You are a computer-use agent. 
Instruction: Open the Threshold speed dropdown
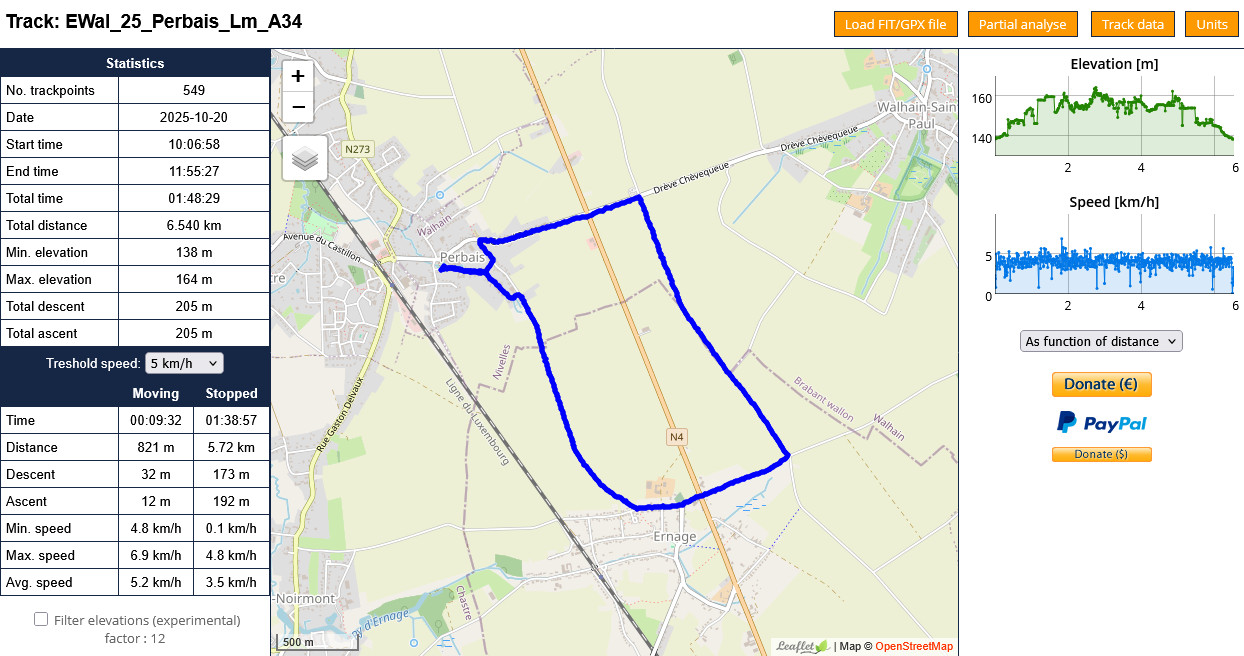(x=184, y=363)
